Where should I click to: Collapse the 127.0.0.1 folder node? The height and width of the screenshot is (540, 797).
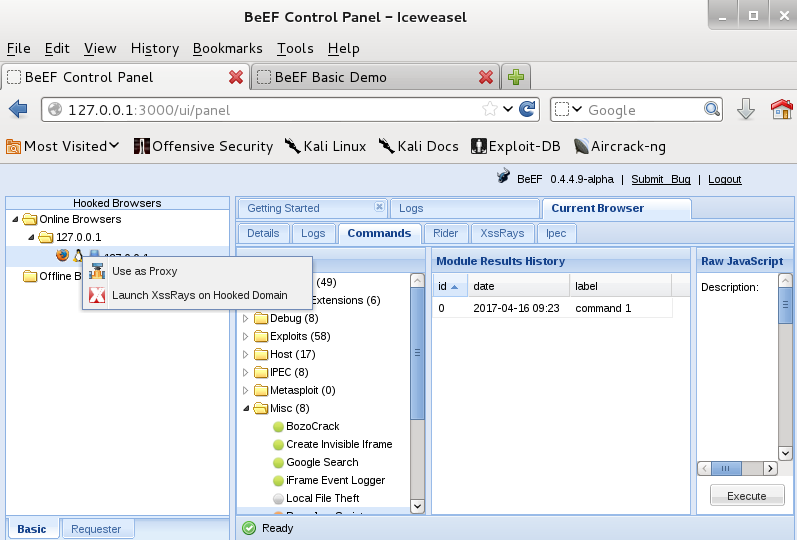click(32, 237)
